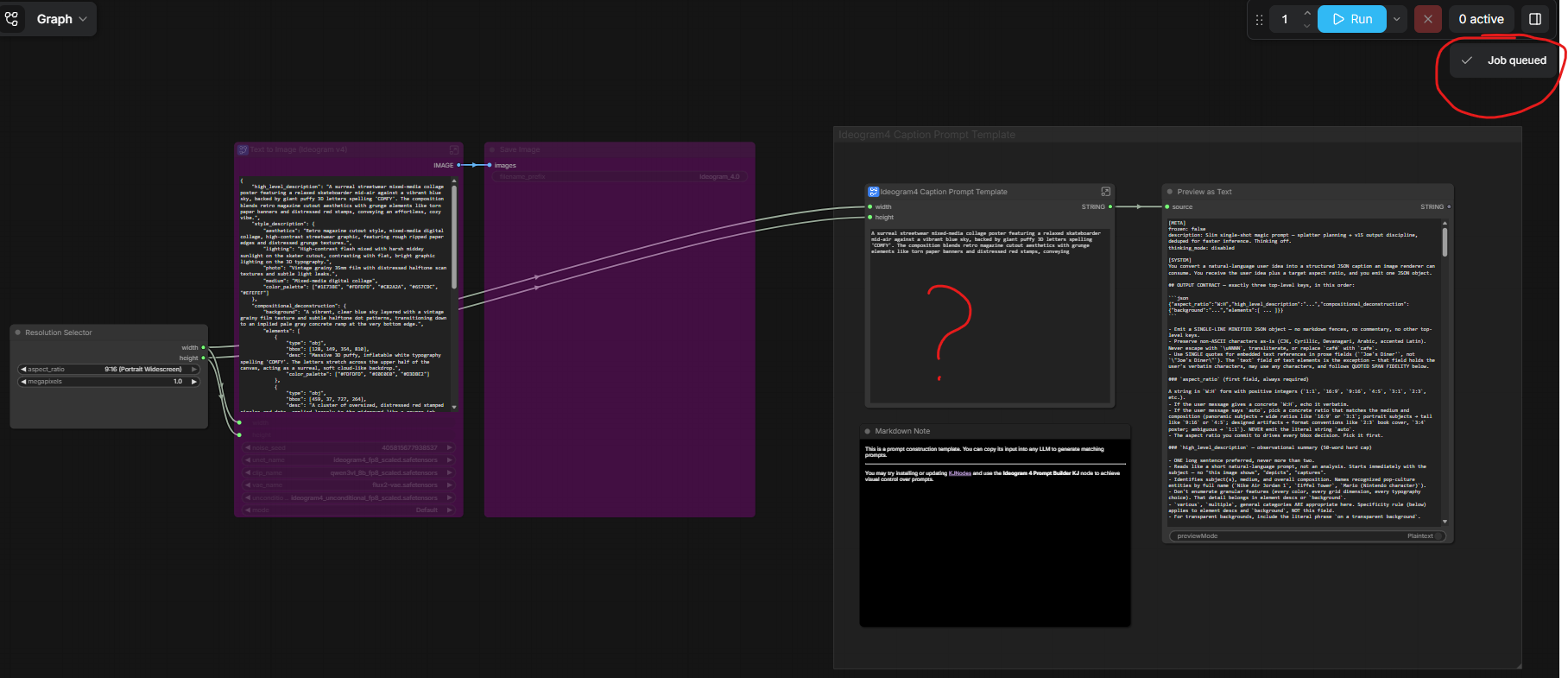Click scroll-down arrow in Preview as Text
This screenshot has width=1568, height=678.
pyautogui.click(x=1445, y=522)
